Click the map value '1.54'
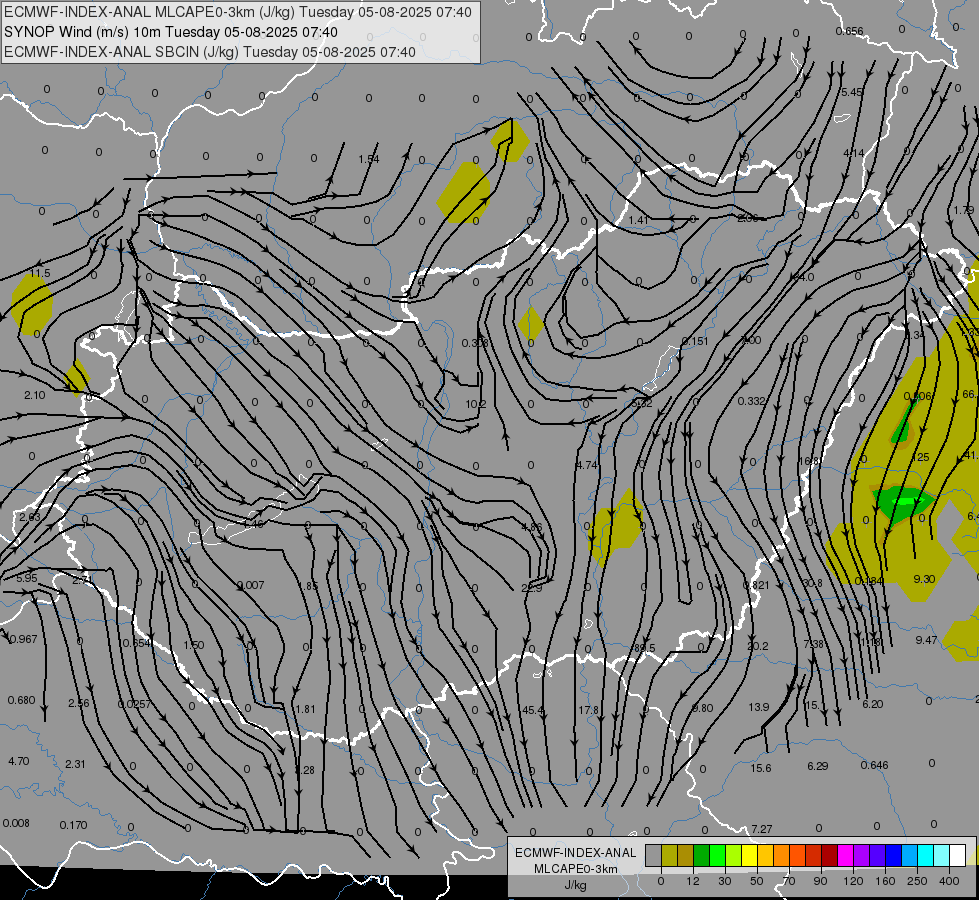 [x=369, y=159]
